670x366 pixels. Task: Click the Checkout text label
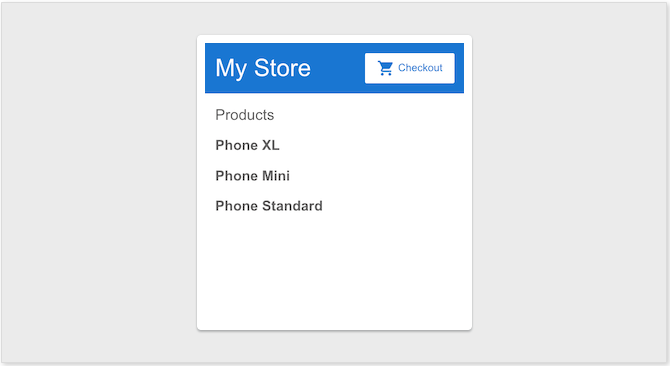click(x=420, y=68)
